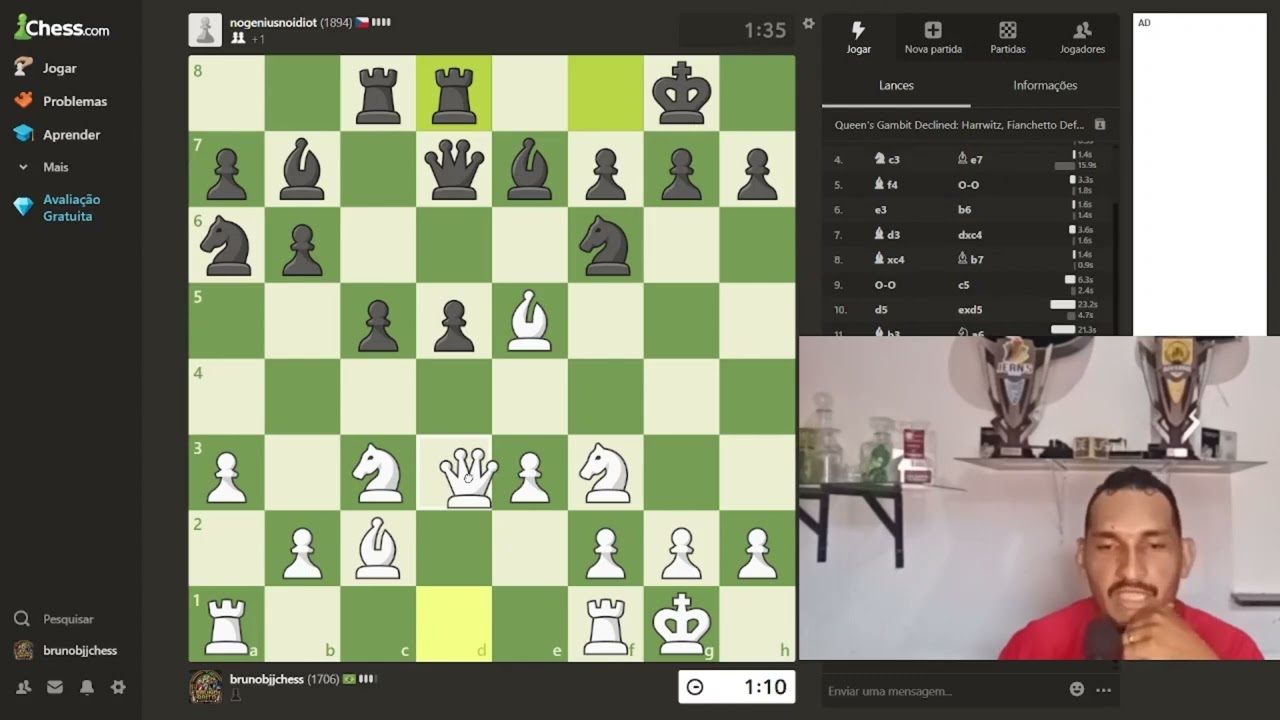Select the white knight on f3
This screenshot has width=1280, height=720.
(606, 472)
